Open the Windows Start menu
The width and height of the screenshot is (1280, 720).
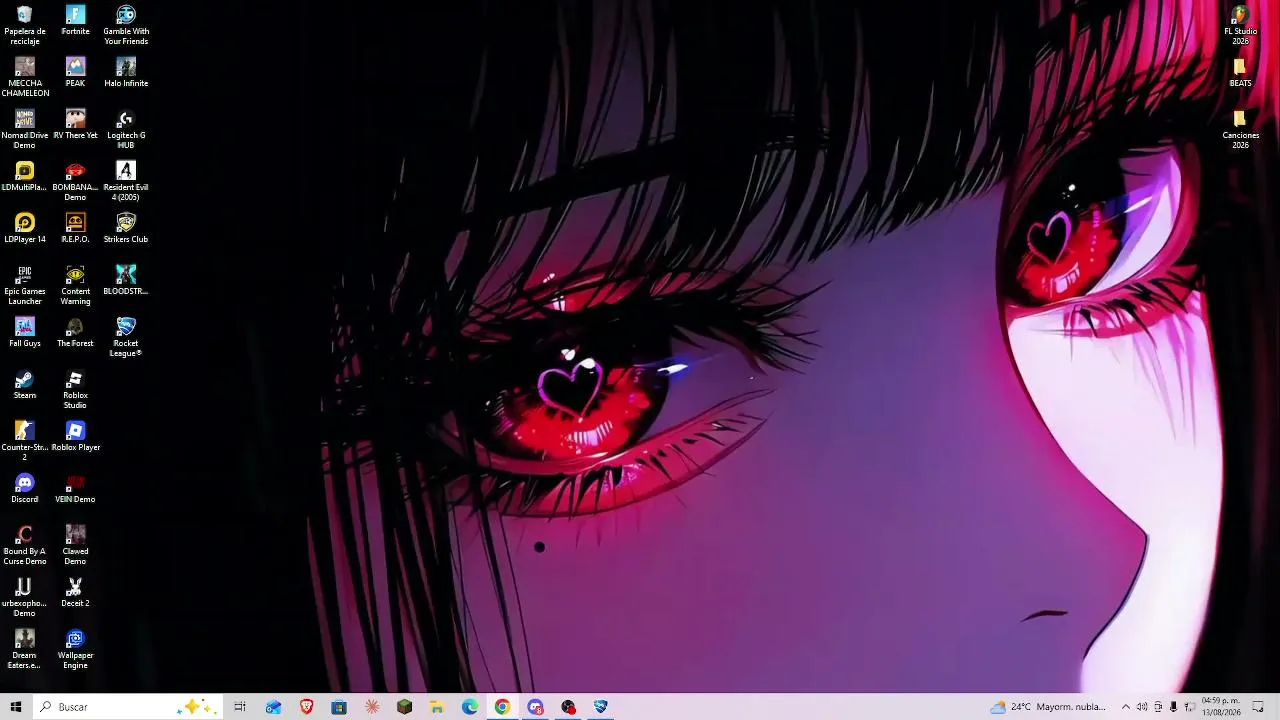click(x=16, y=707)
